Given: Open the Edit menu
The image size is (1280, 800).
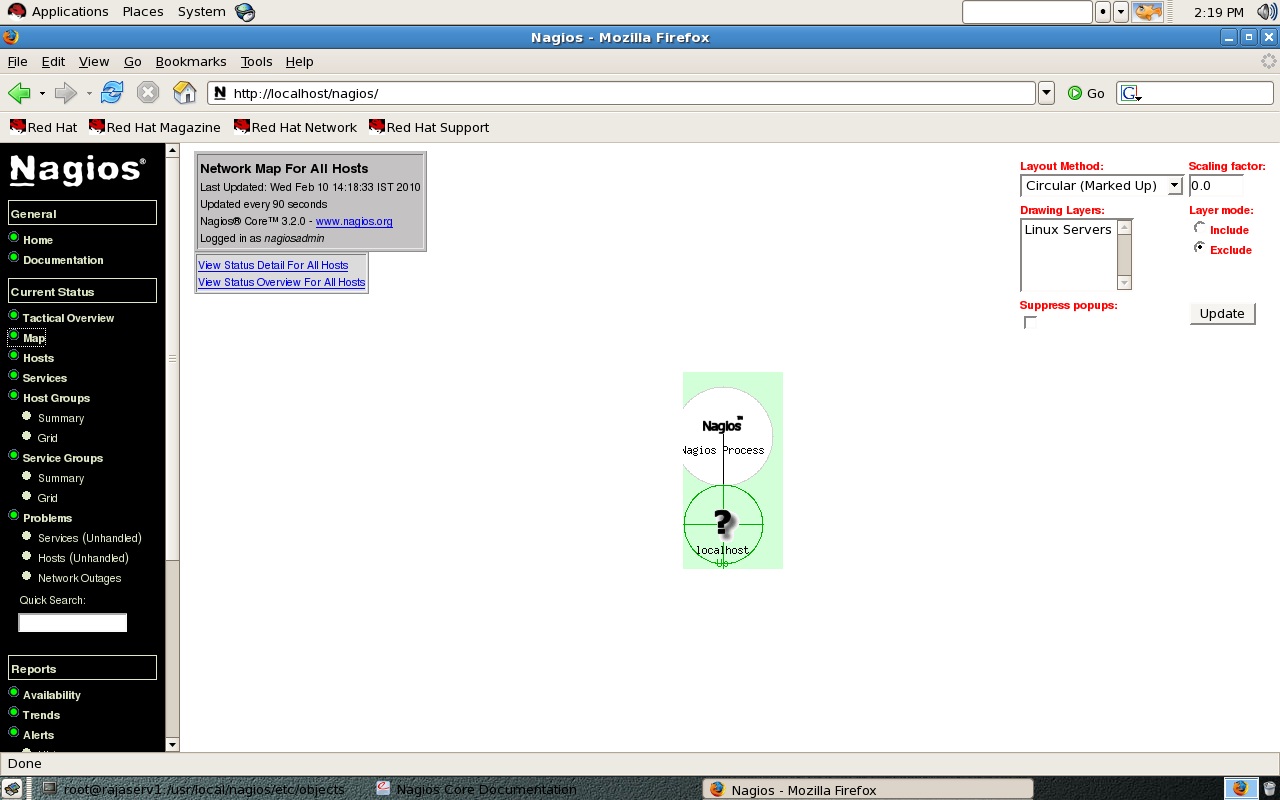Looking at the screenshot, I should 53,61.
